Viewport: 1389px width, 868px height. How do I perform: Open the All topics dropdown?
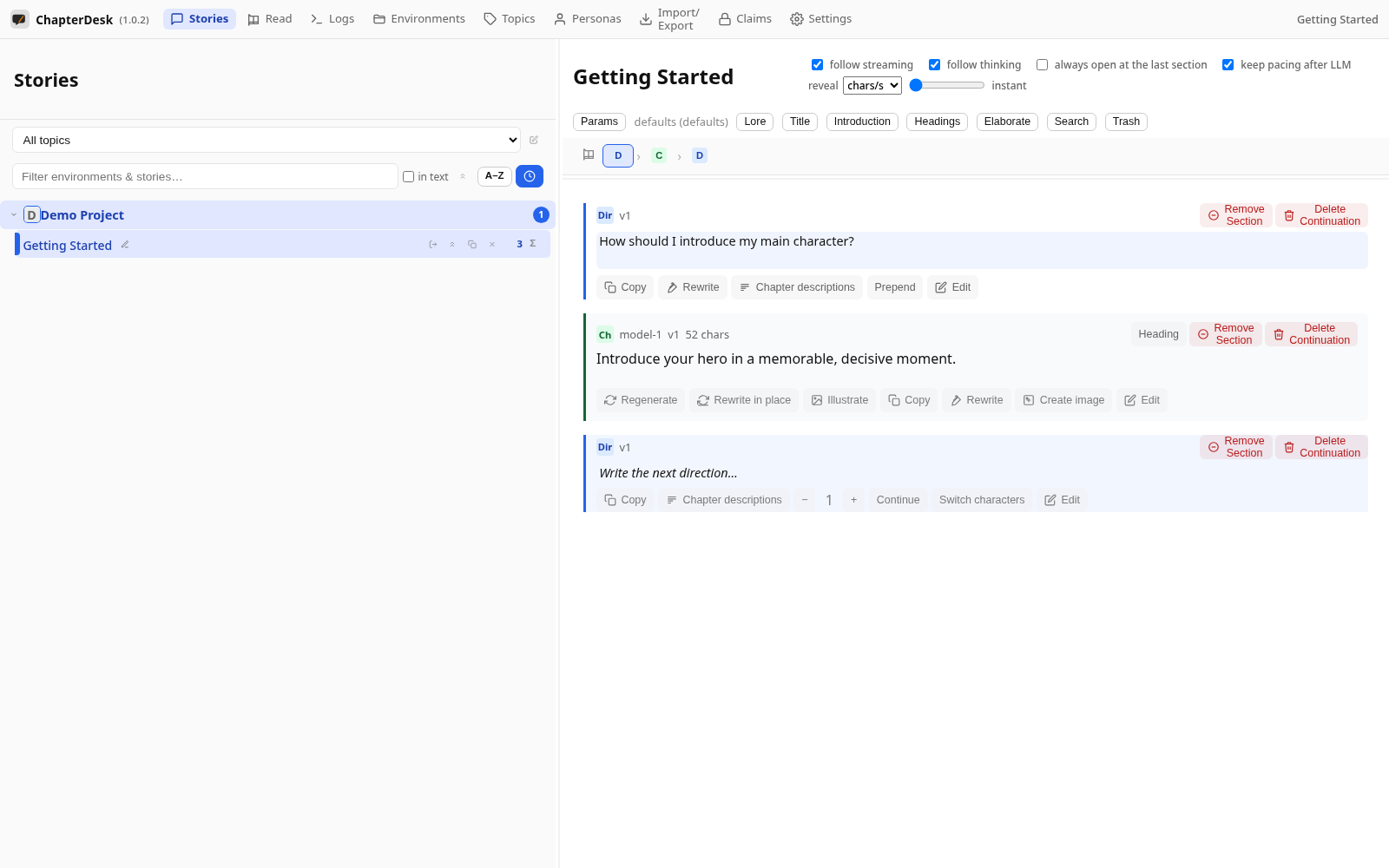click(x=267, y=140)
